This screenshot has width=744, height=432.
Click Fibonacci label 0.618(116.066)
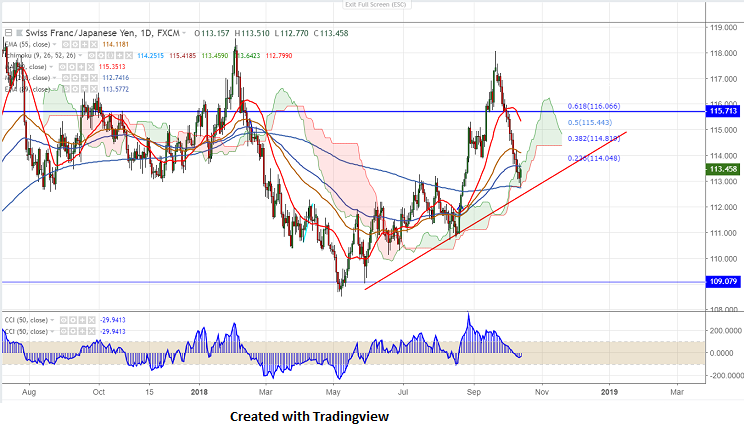click(x=594, y=106)
